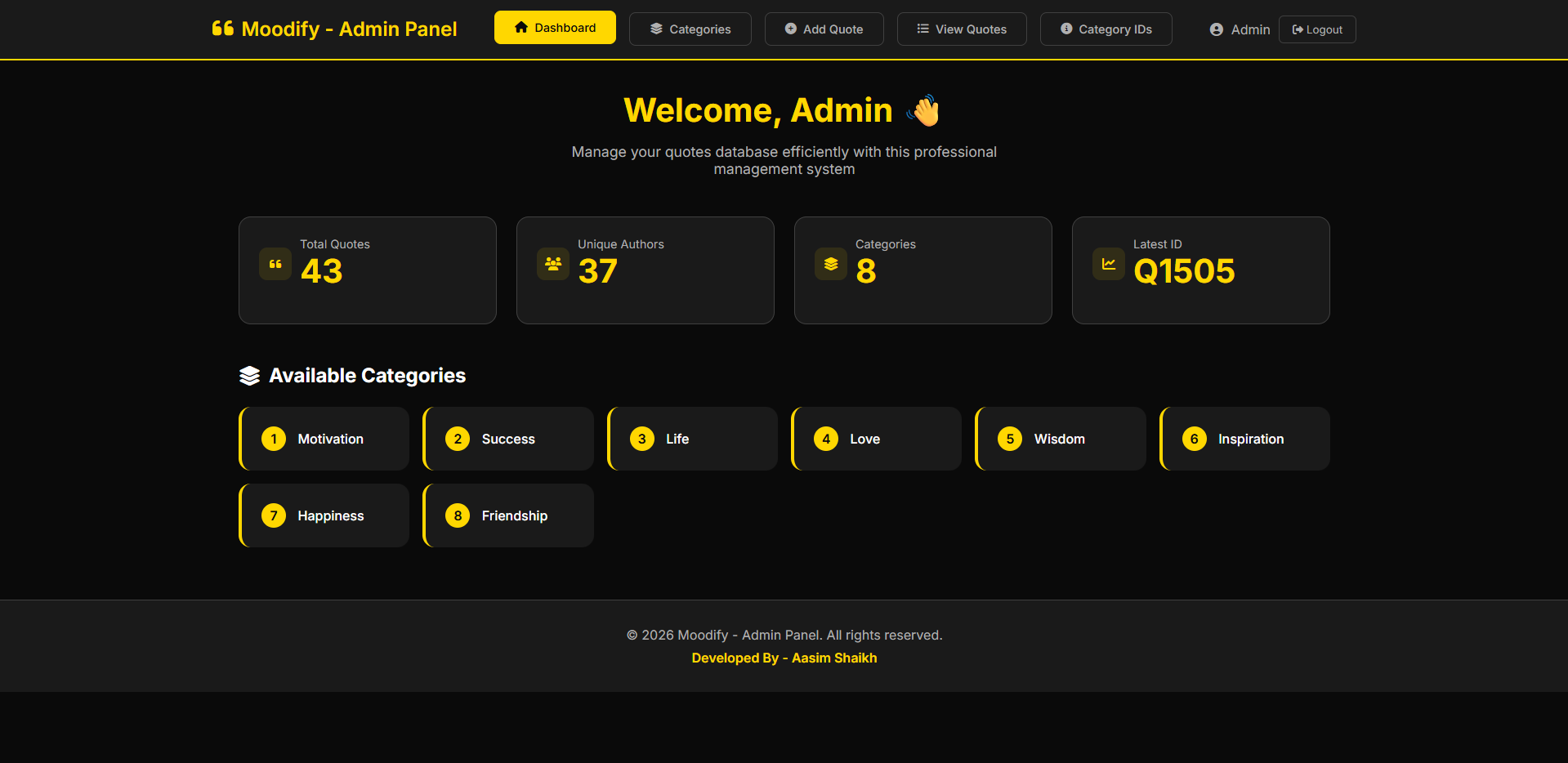Click the Latest ID chart icon
Viewport: 1568px width, 763px height.
1109,264
